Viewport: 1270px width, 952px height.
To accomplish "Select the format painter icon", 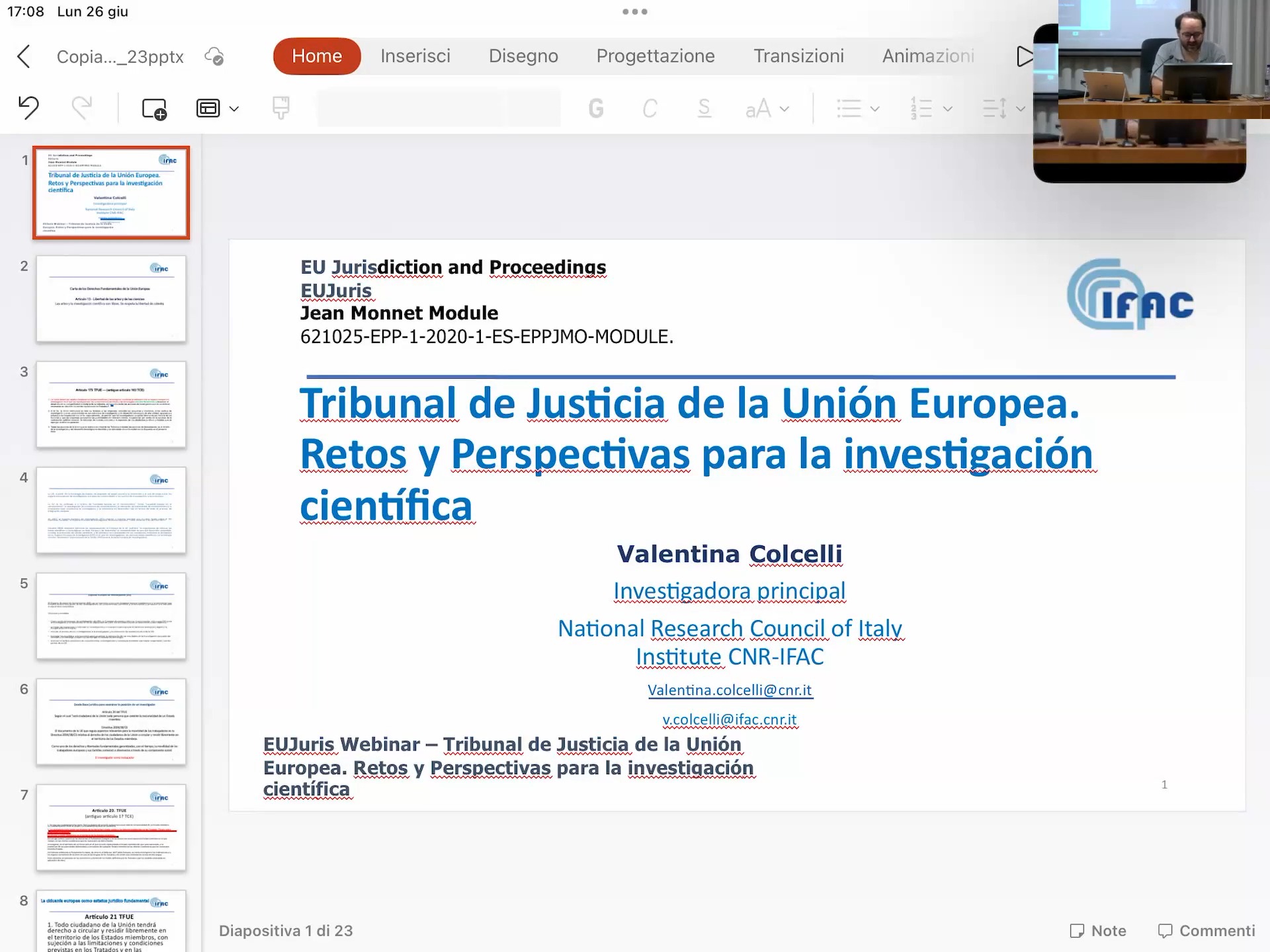I will (281, 108).
